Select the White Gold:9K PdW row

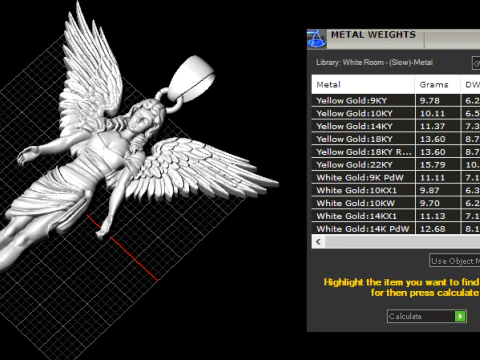coord(396,177)
